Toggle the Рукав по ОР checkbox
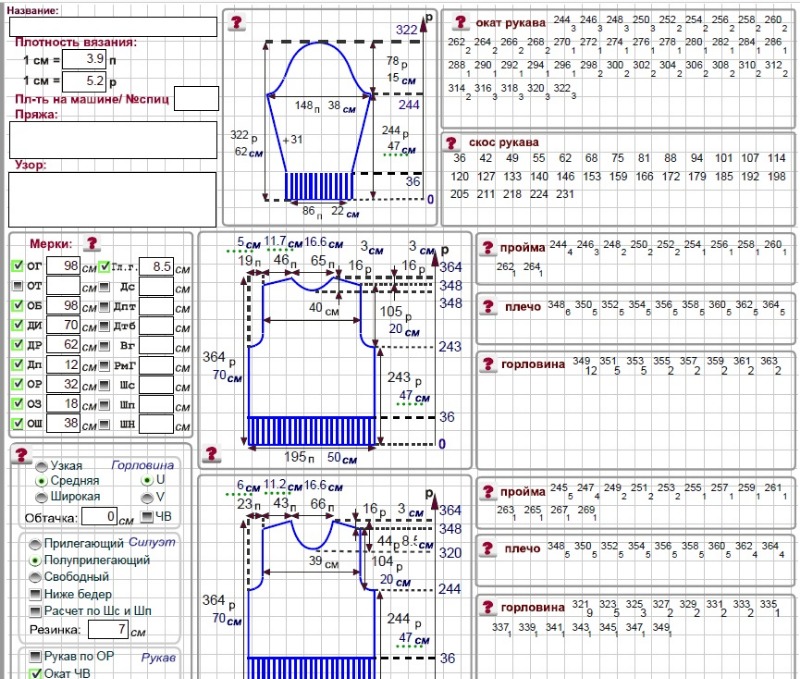800x679 pixels. pos(36,657)
